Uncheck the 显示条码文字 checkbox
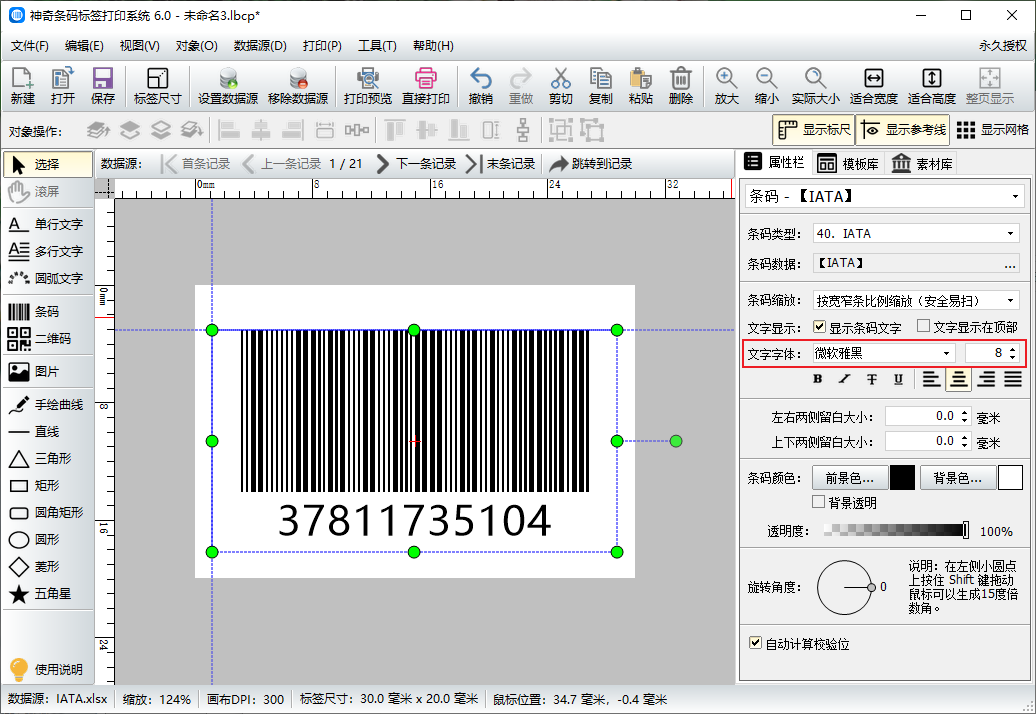 (x=819, y=327)
